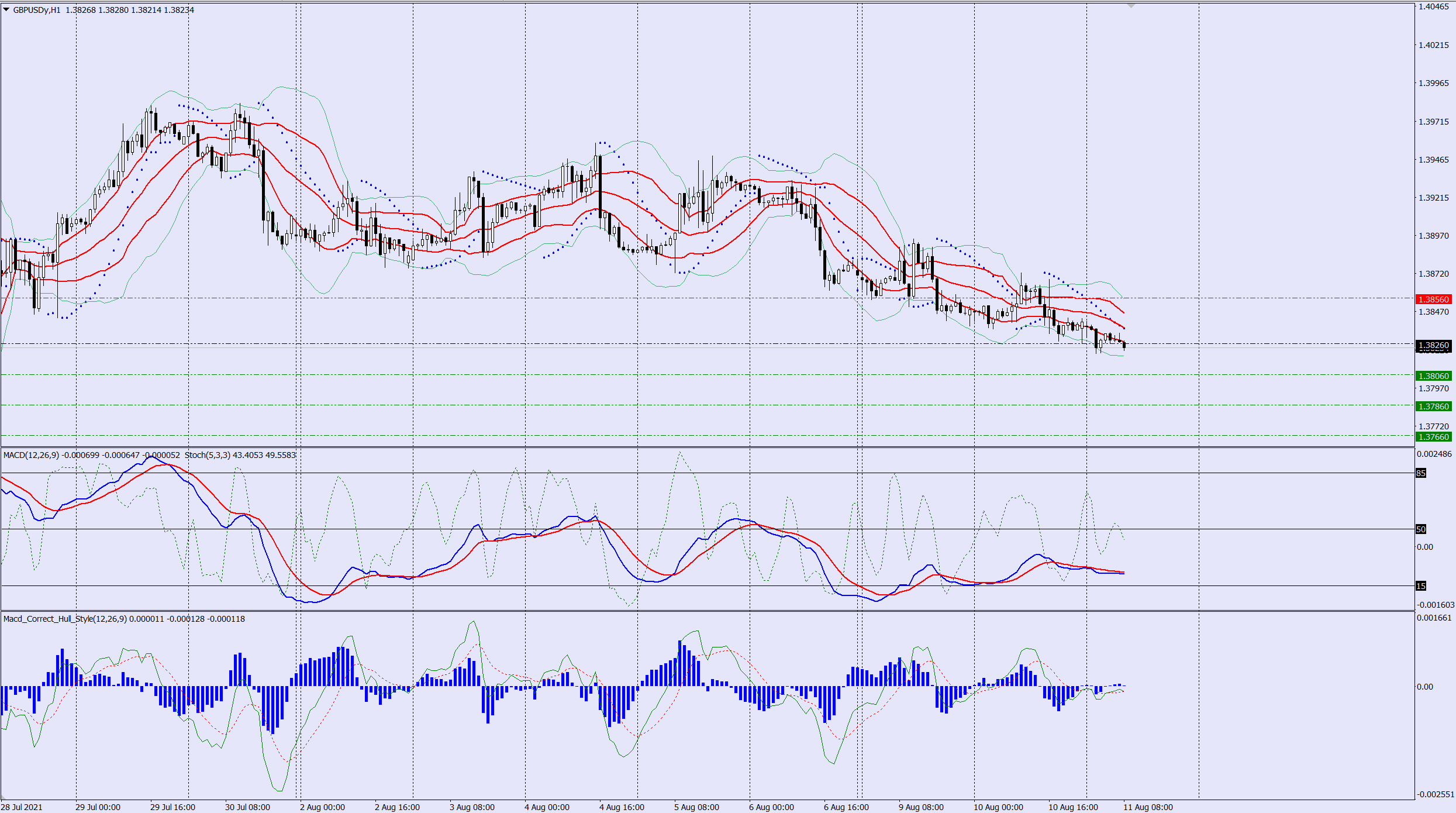Click the 1.37970 price scale value

click(x=1434, y=388)
